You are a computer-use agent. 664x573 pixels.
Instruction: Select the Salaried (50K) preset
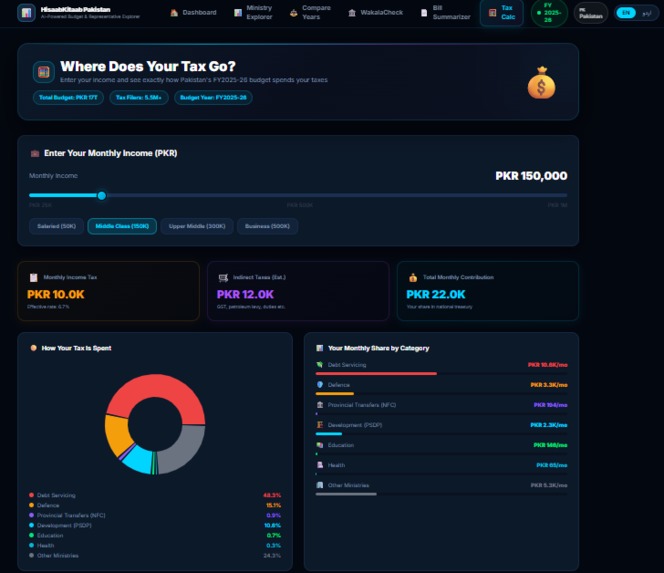point(56,226)
